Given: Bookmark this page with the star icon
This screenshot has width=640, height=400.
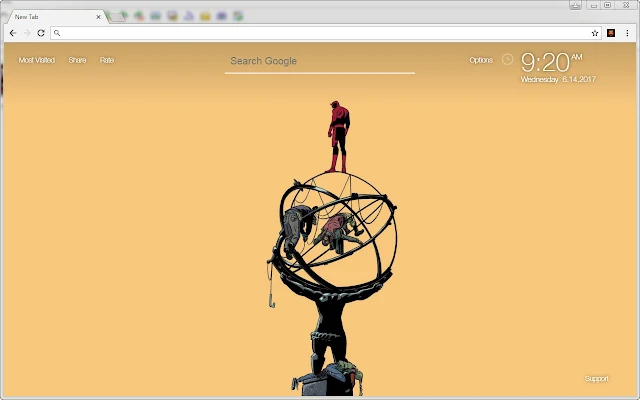Looking at the screenshot, I should tap(595, 33).
